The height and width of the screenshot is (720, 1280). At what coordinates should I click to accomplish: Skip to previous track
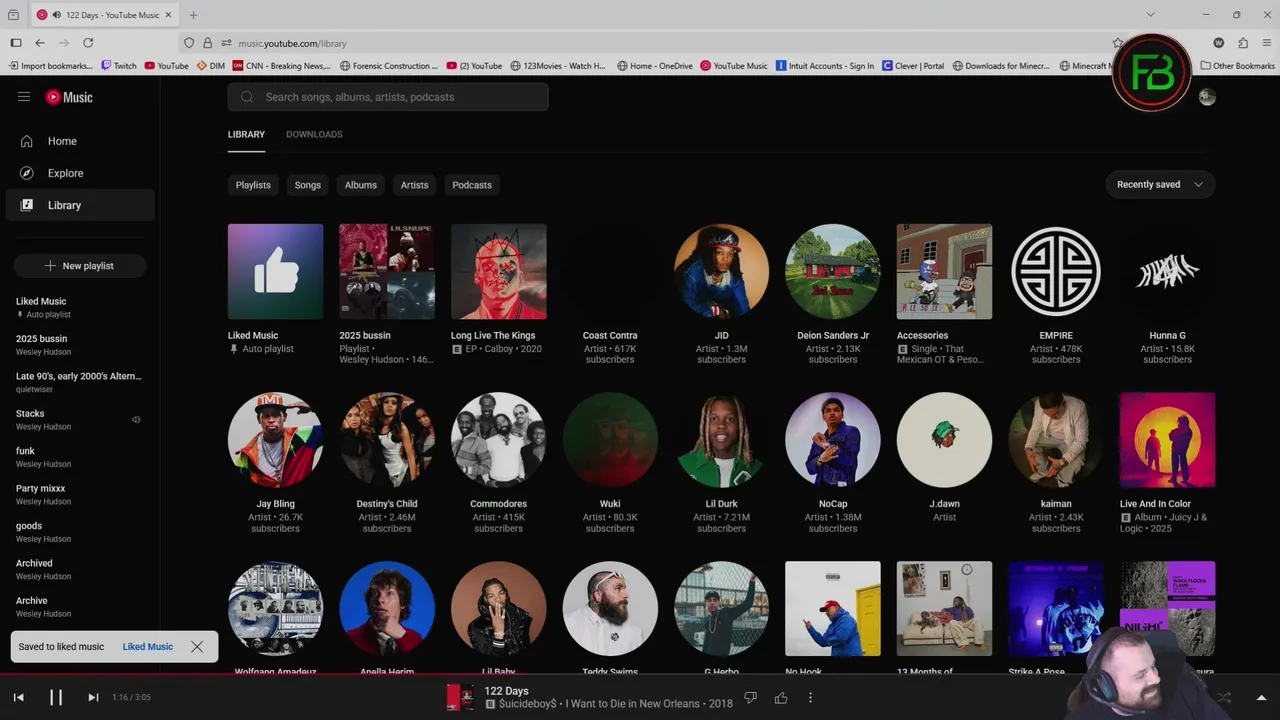(18, 697)
